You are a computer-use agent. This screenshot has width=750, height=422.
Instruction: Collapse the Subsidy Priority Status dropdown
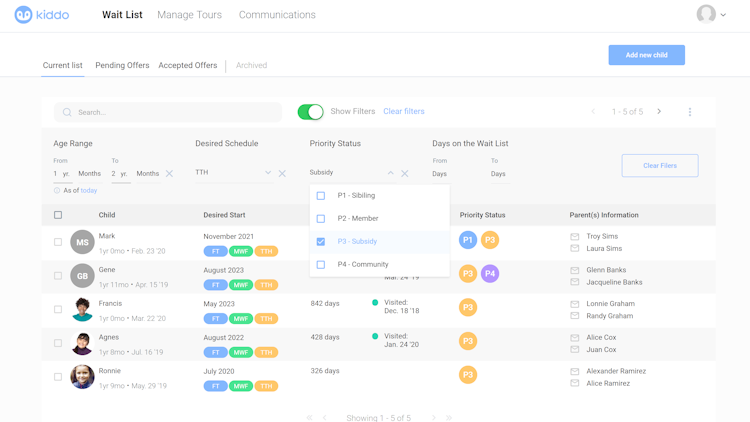click(x=391, y=173)
